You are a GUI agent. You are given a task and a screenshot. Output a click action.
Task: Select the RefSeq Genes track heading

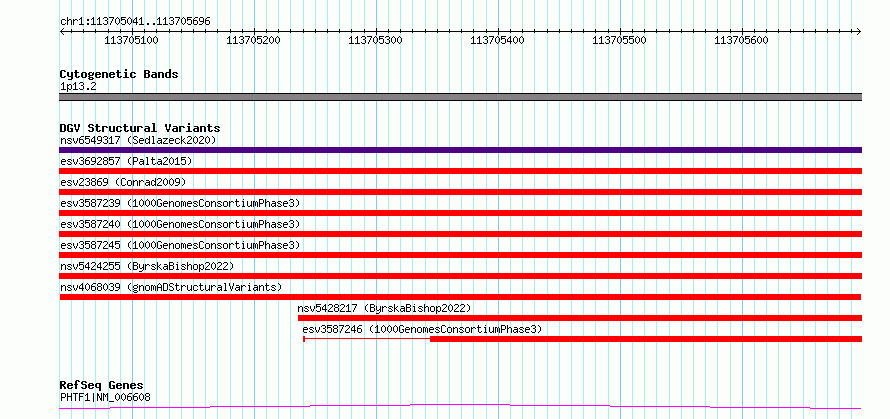coord(102,386)
